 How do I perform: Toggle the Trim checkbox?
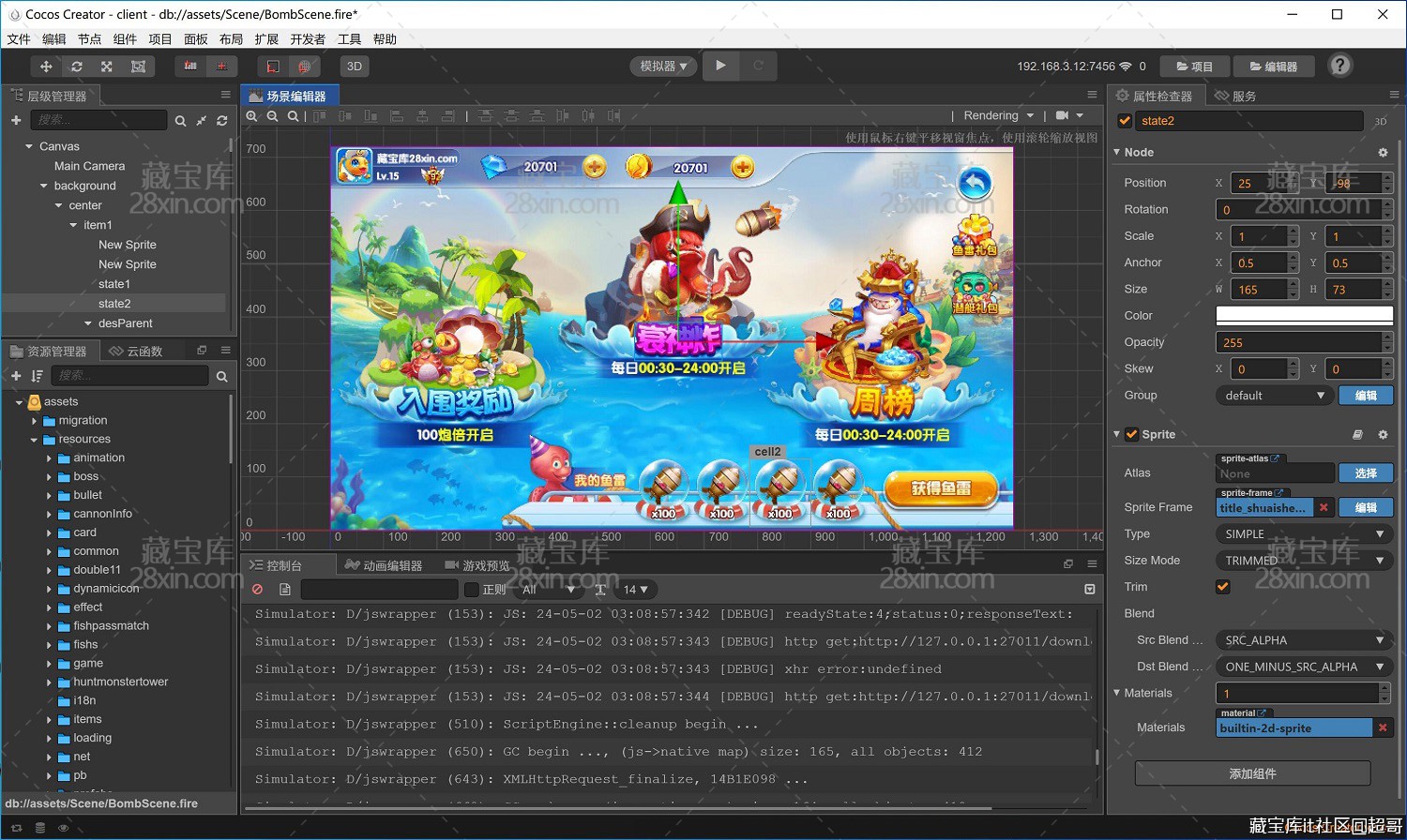tap(1222, 587)
